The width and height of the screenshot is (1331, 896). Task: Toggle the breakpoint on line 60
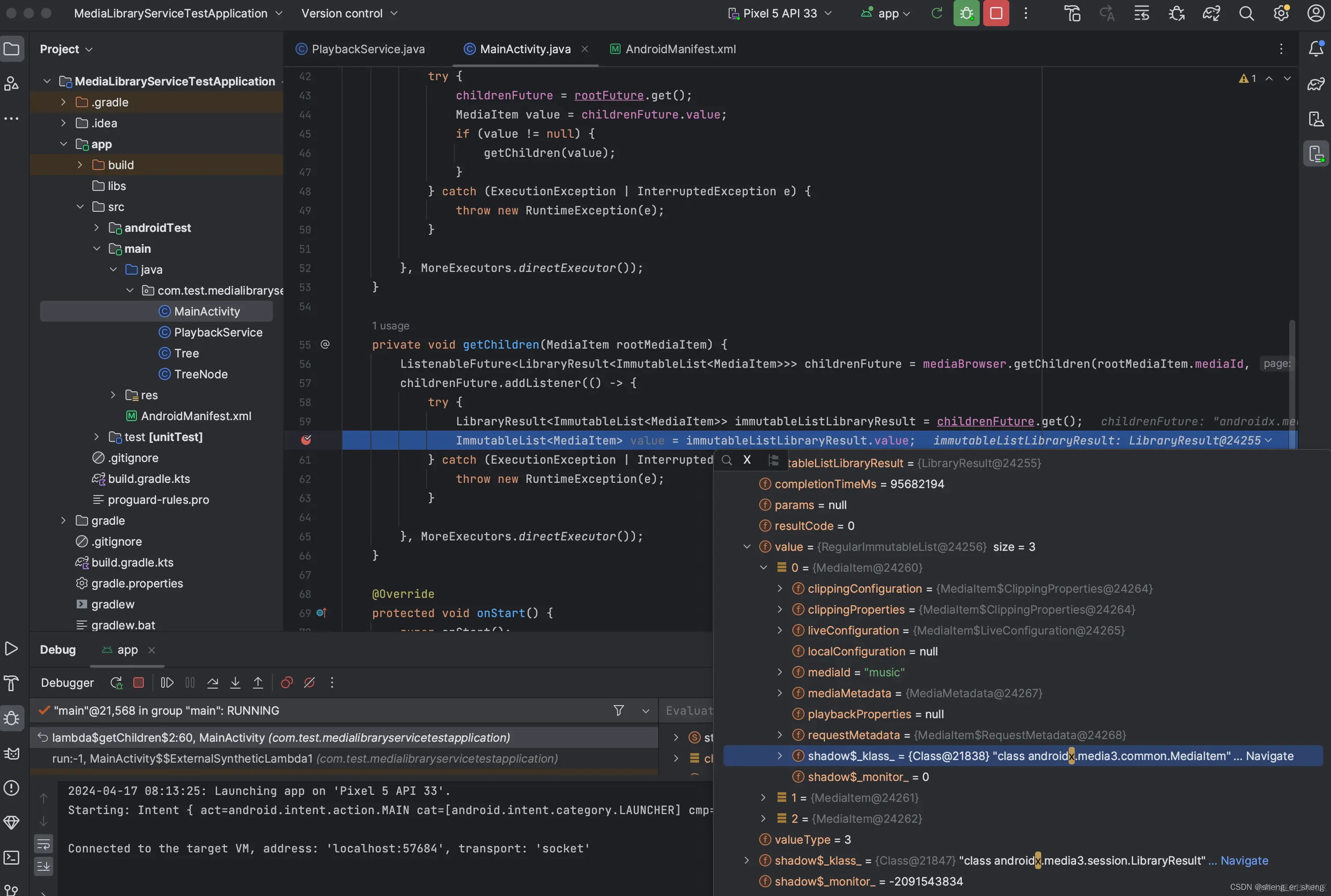[306, 440]
